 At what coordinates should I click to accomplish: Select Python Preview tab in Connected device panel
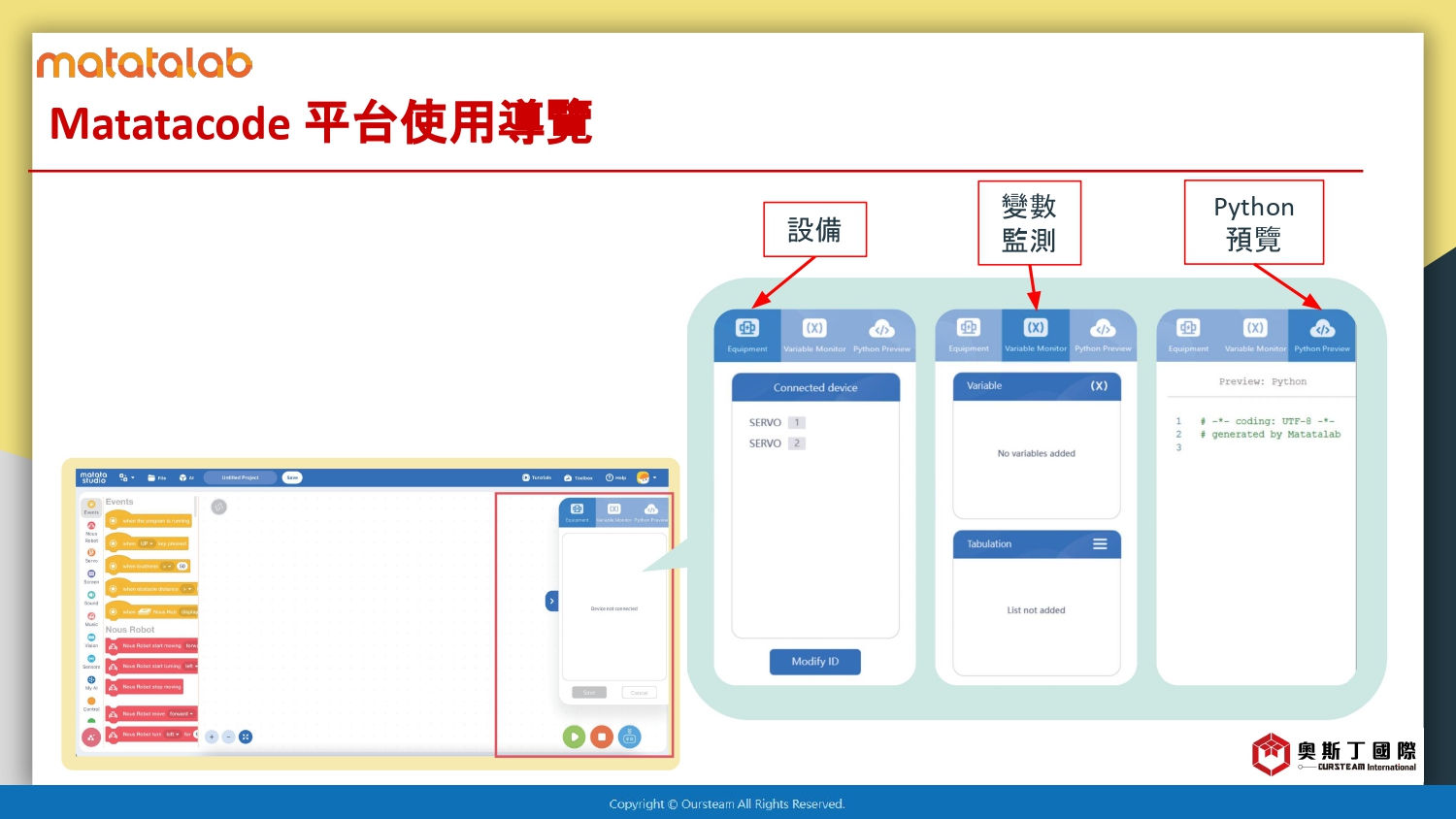point(881,335)
